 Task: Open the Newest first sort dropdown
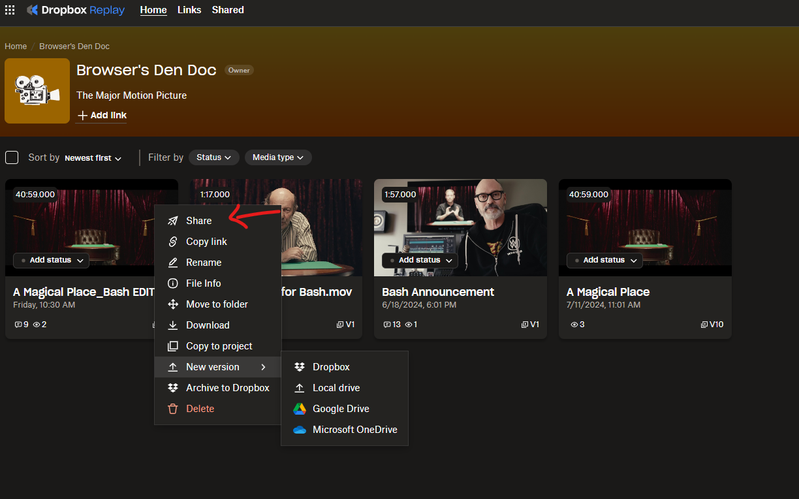pos(92,158)
